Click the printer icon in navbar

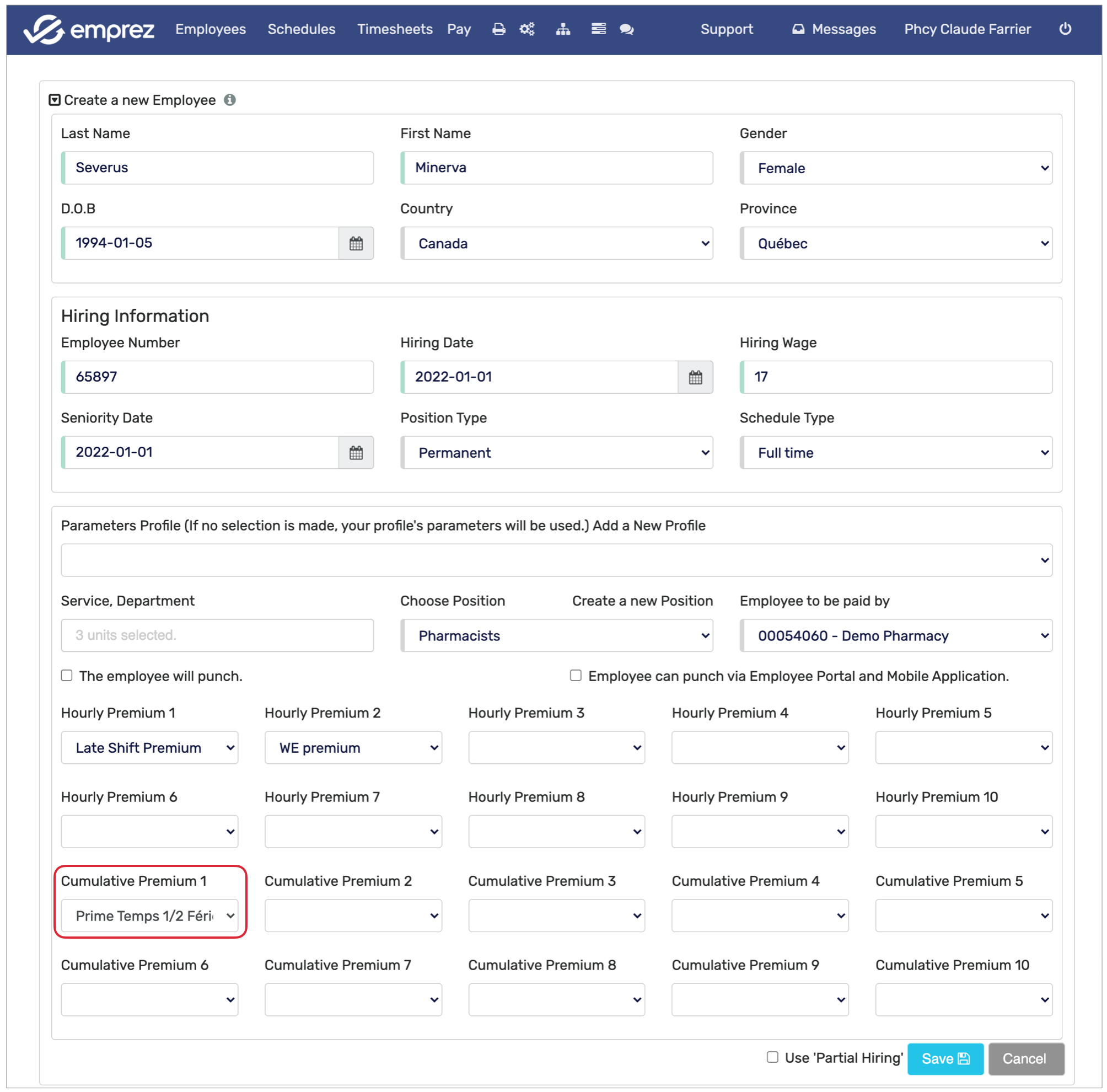point(498,29)
